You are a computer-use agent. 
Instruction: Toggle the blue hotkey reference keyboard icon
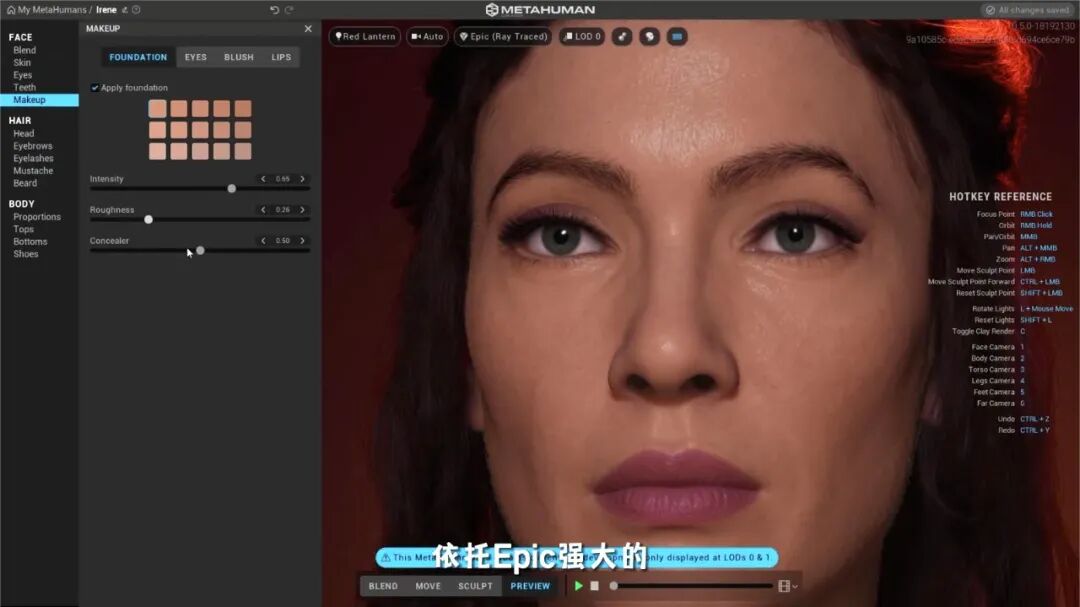pyautogui.click(x=677, y=37)
